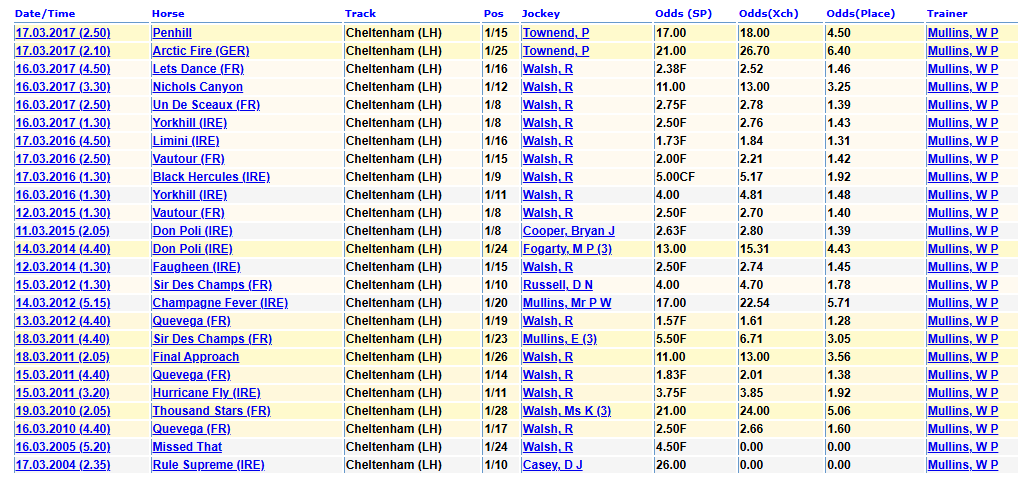1018x492 pixels.
Task: Open race 17.03.2017 (2.10) link
Action: point(62,51)
